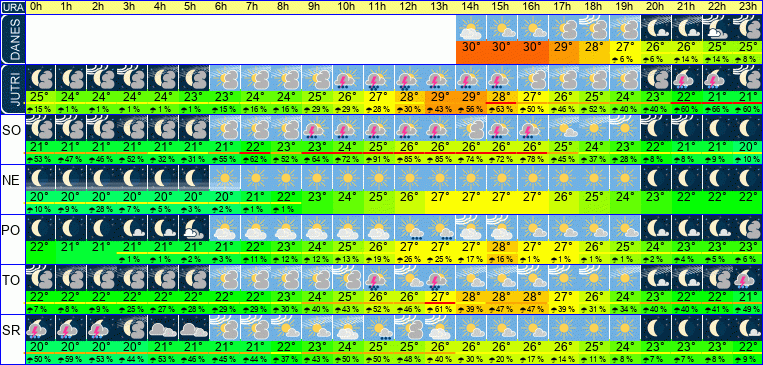This screenshot has width=763, height=365.
Task: Click PO 0h crescent moon icon
Action: click(40, 228)
